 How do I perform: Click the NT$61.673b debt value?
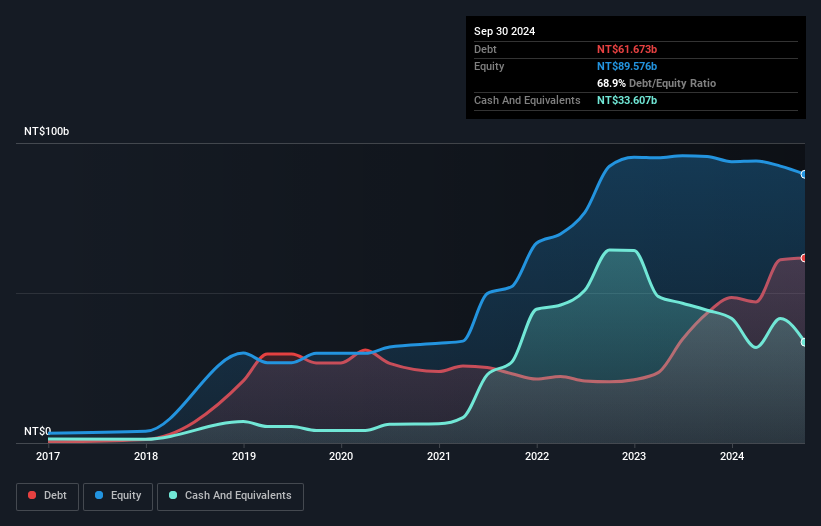click(x=627, y=49)
